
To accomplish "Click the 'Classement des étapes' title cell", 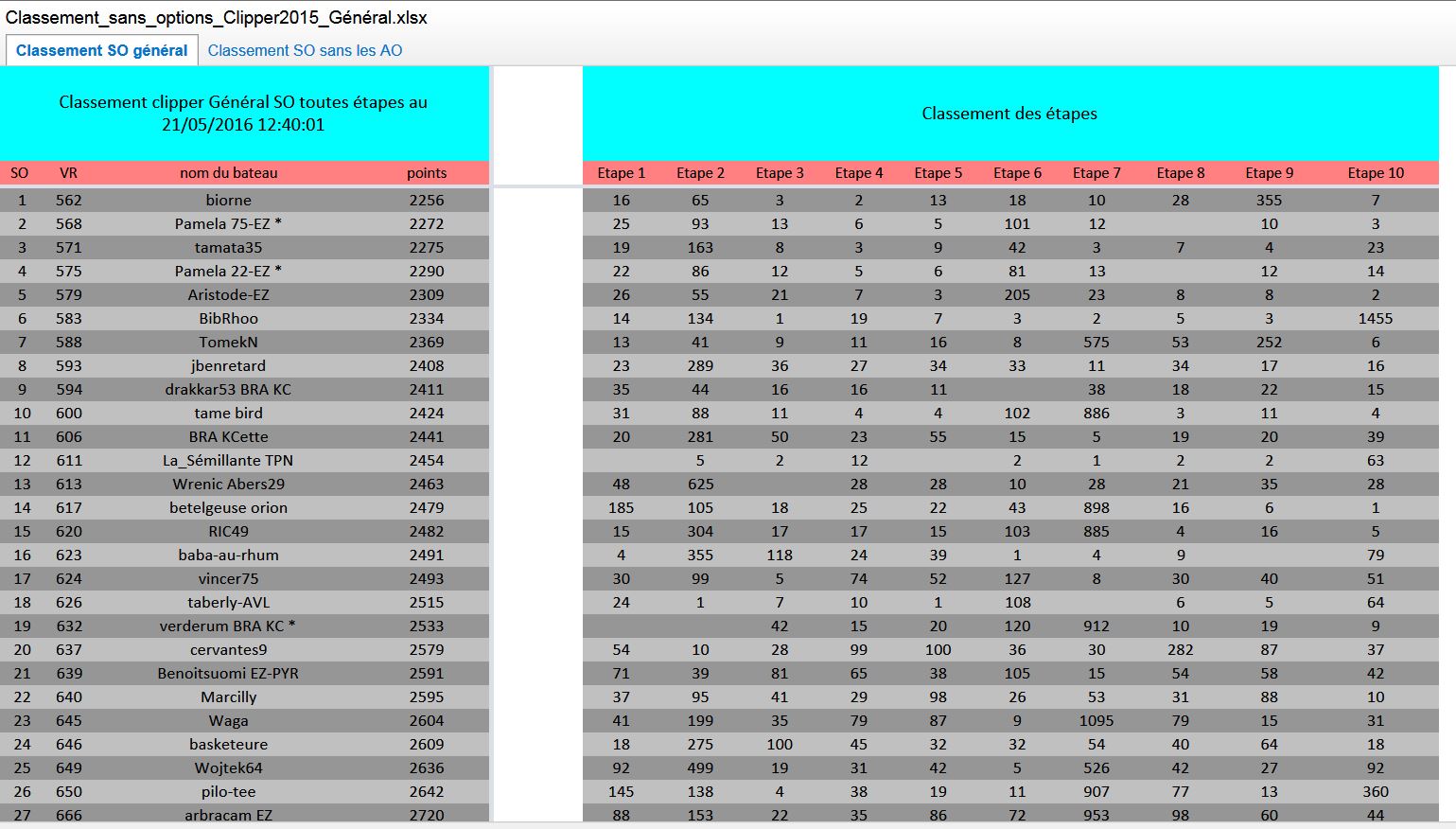I will pos(1009,114).
